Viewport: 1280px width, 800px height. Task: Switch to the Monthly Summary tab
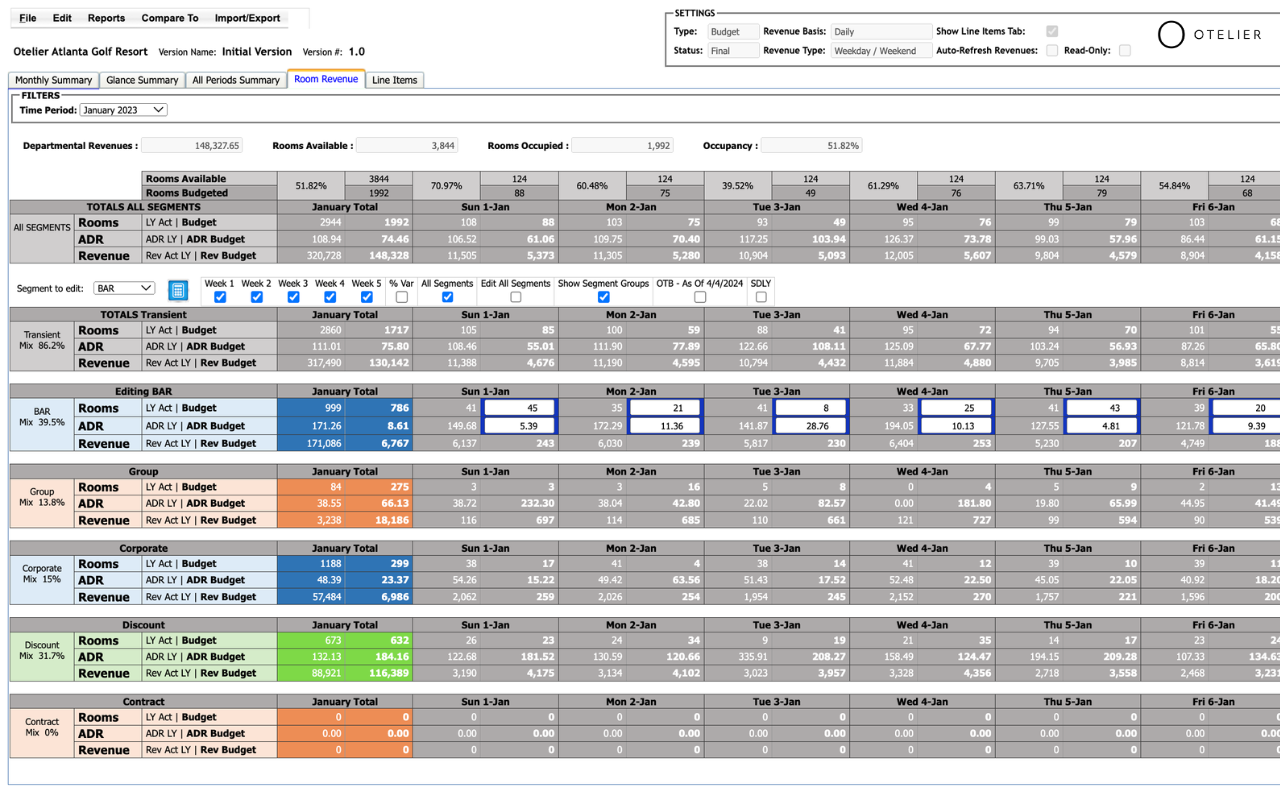tap(53, 80)
